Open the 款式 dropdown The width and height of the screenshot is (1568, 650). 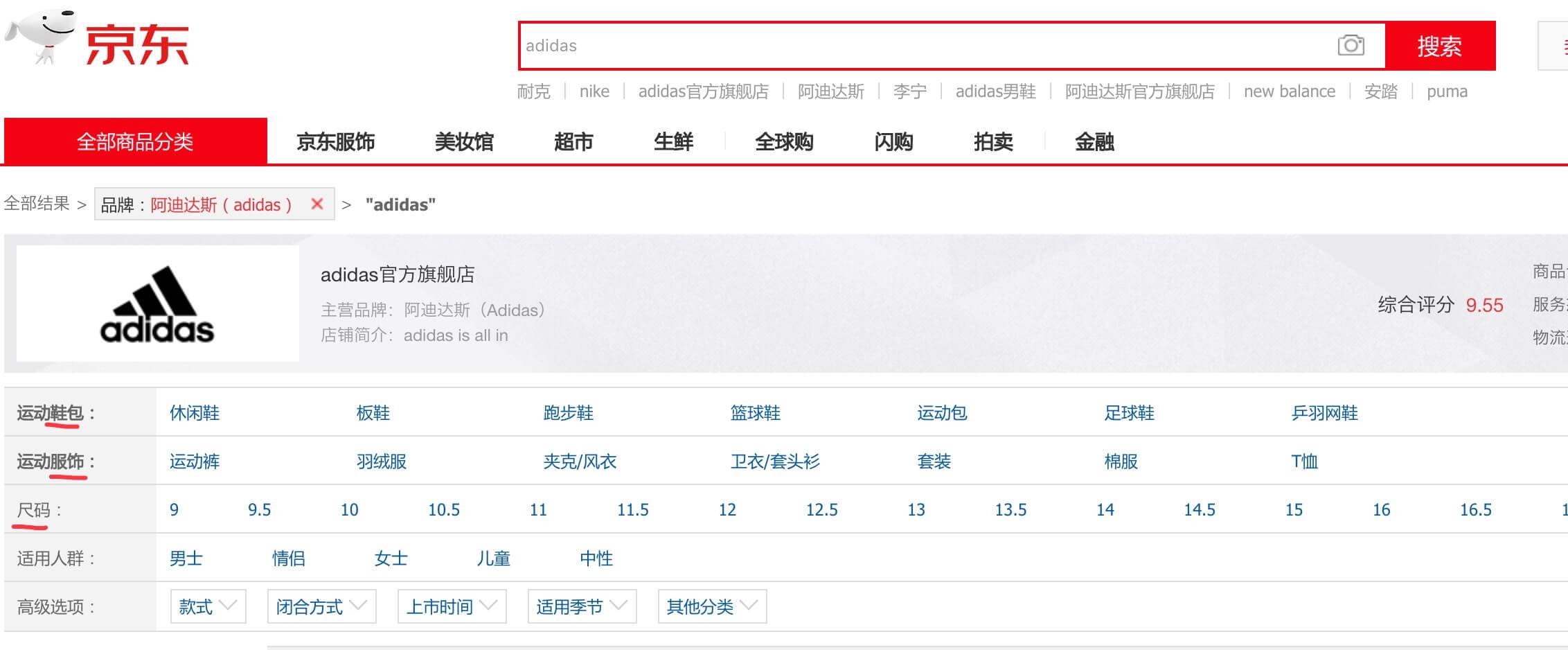click(208, 606)
